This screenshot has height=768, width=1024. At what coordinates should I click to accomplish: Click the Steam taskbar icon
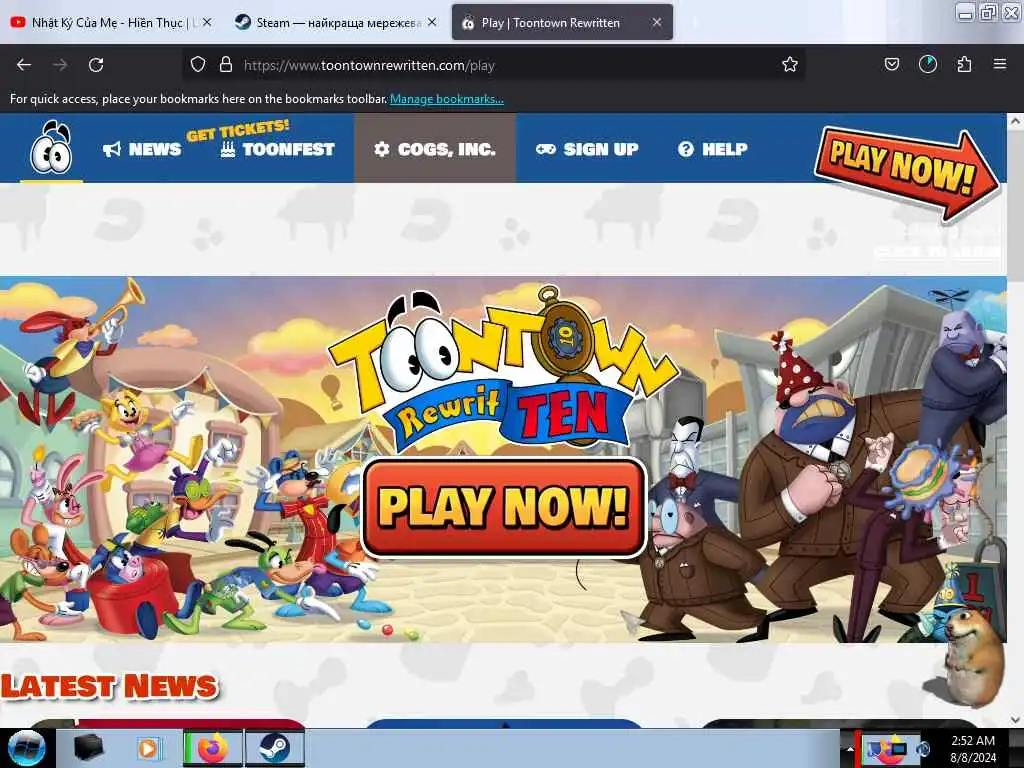tap(275, 748)
